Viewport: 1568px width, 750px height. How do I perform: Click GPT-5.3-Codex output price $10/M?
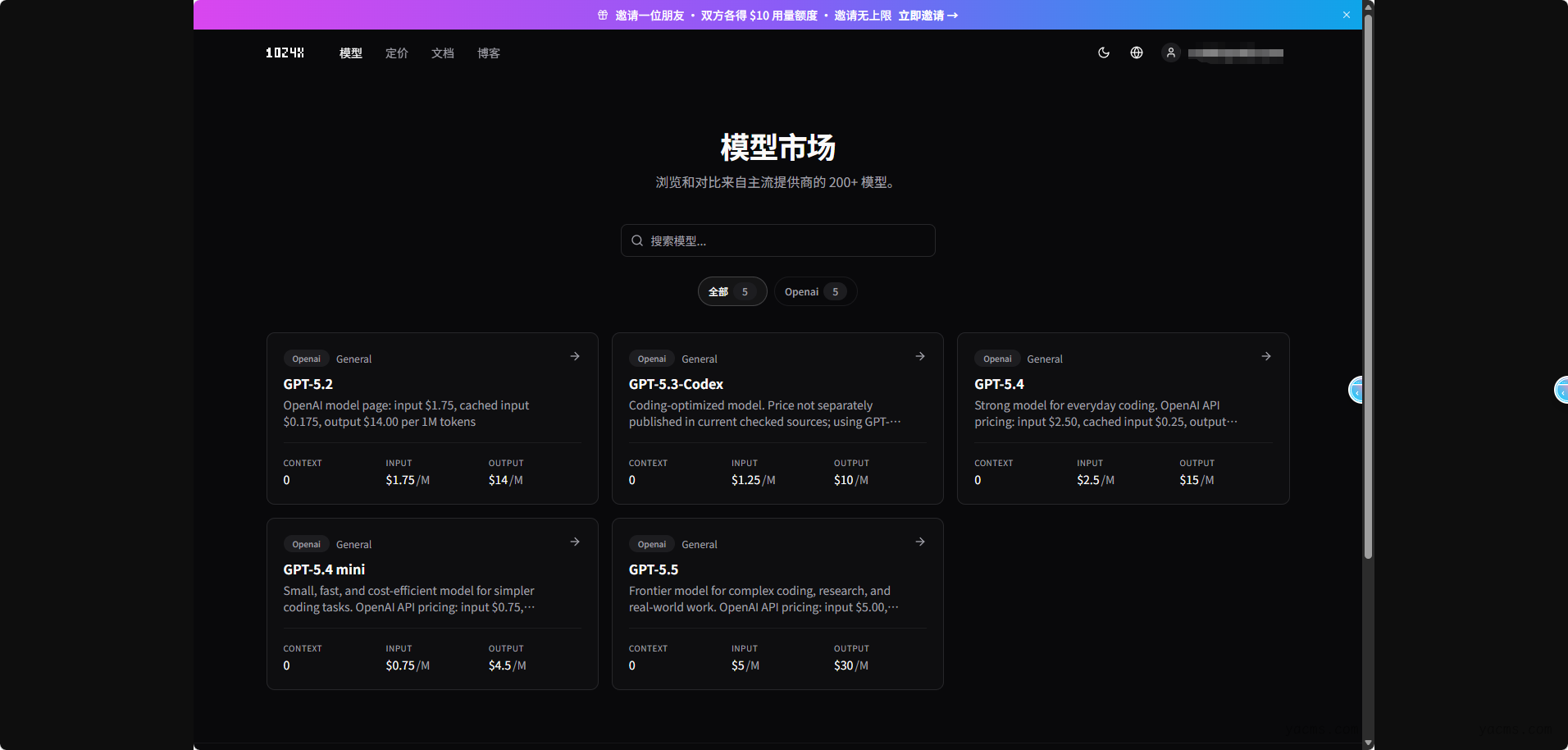[x=850, y=480]
